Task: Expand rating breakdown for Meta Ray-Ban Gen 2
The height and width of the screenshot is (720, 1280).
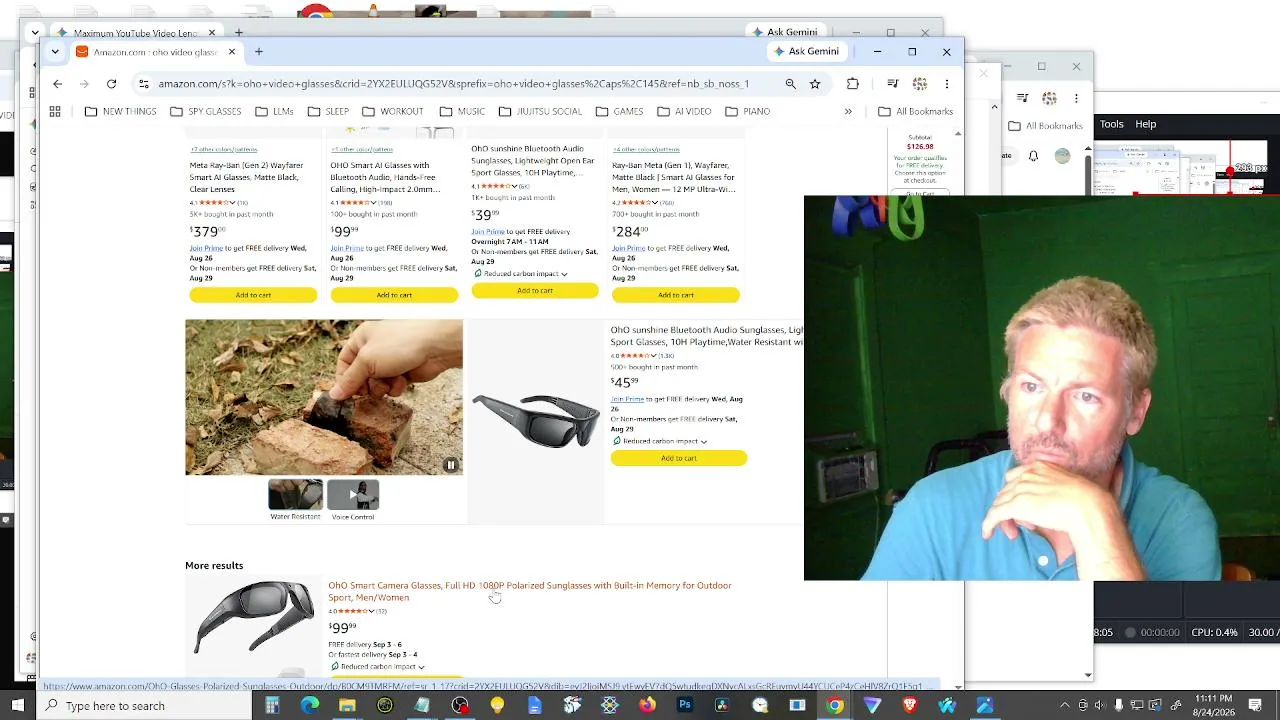Action: 234,203
